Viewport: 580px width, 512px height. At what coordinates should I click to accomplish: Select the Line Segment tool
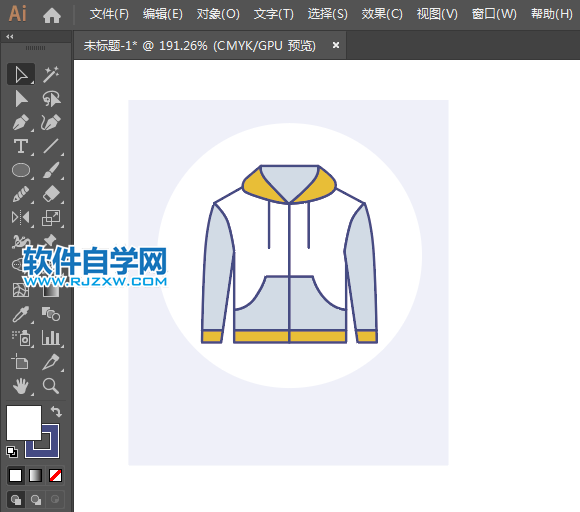pyautogui.click(x=51, y=146)
